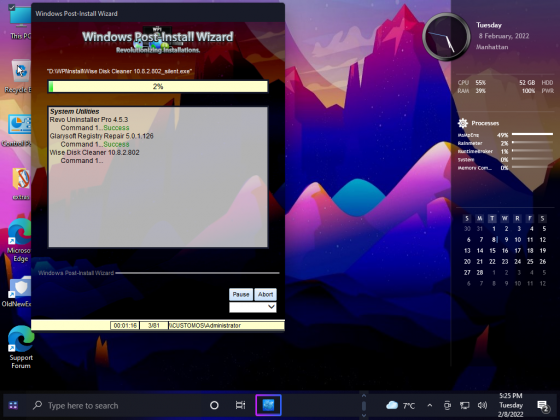The width and height of the screenshot is (560, 420).
Task: Select day 8 in the calendar widget
Action: [x=494, y=240]
